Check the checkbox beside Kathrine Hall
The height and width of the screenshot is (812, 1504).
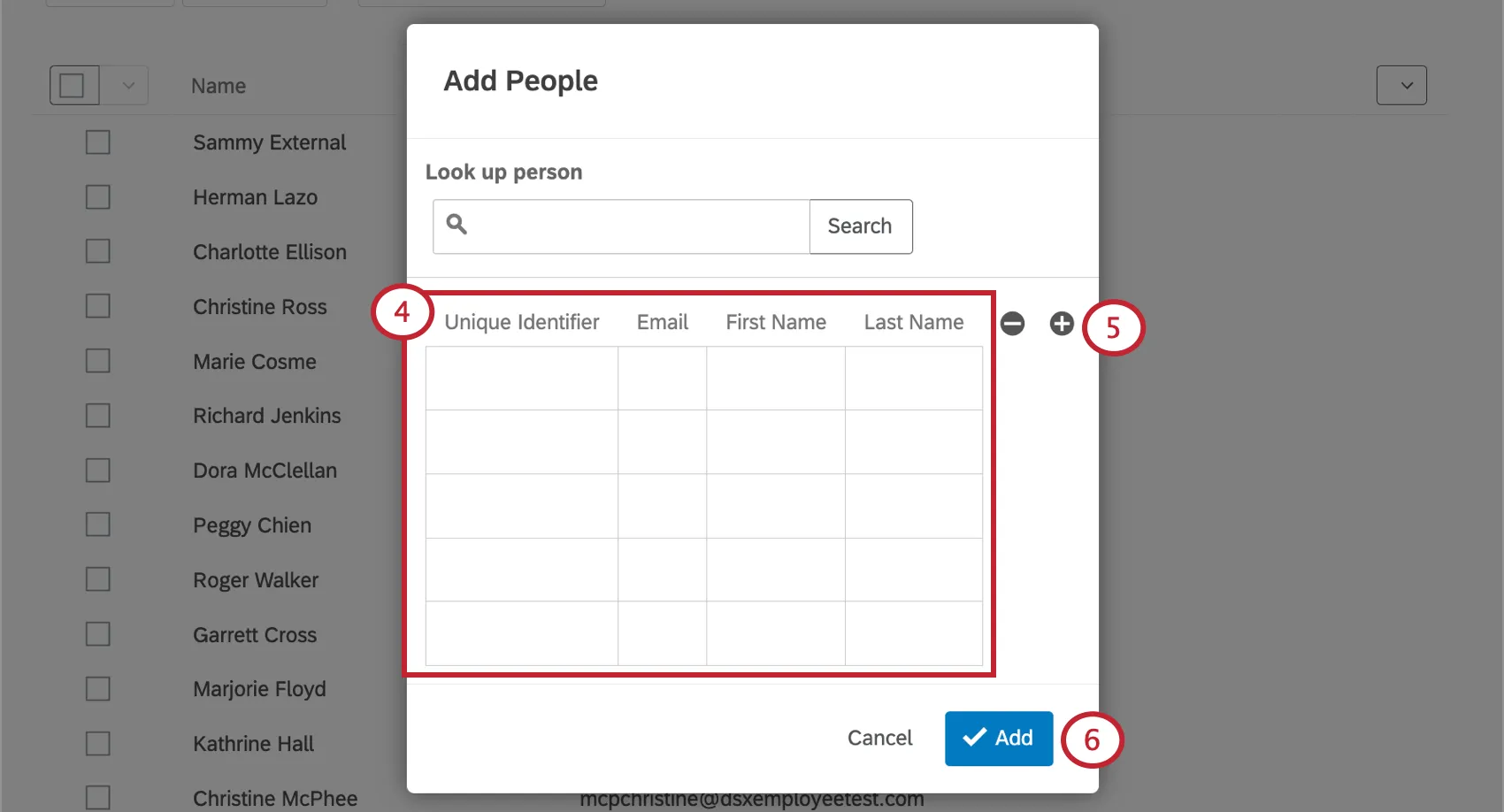(97, 743)
